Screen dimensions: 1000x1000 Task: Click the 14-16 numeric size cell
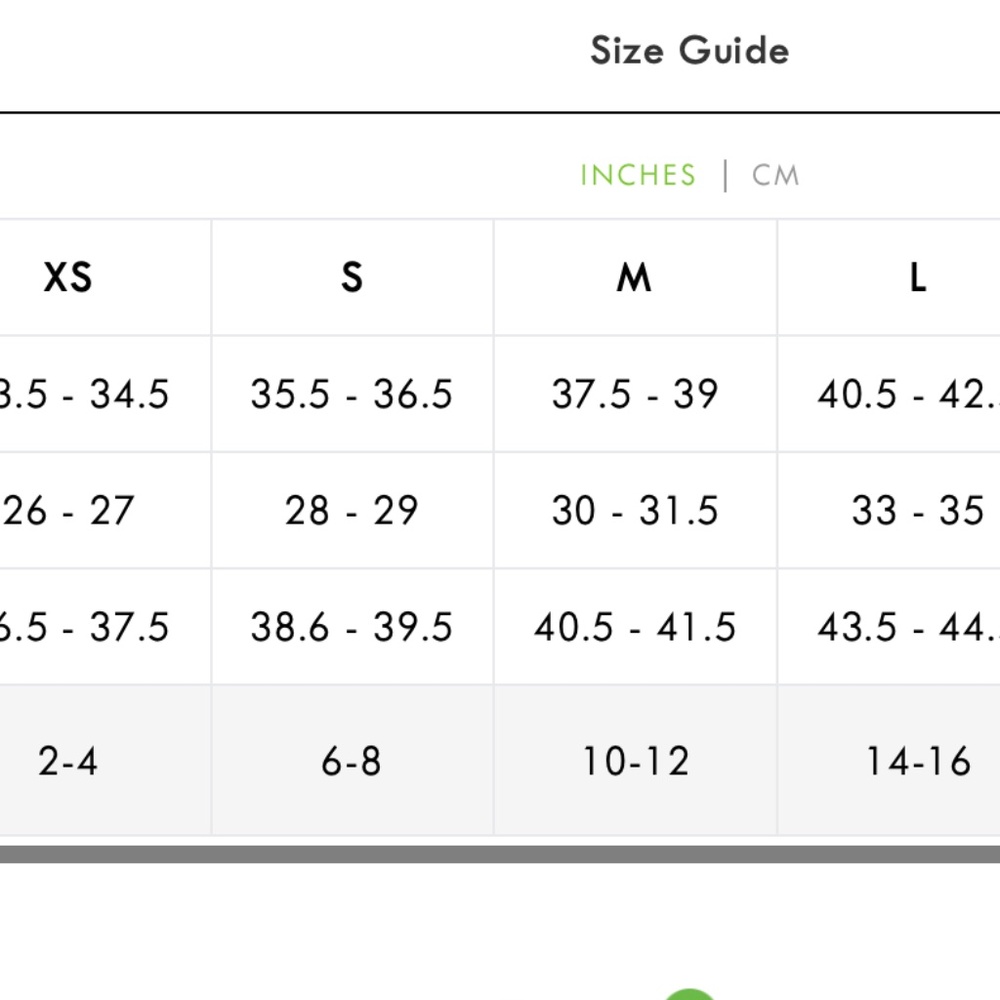click(x=918, y=760)
